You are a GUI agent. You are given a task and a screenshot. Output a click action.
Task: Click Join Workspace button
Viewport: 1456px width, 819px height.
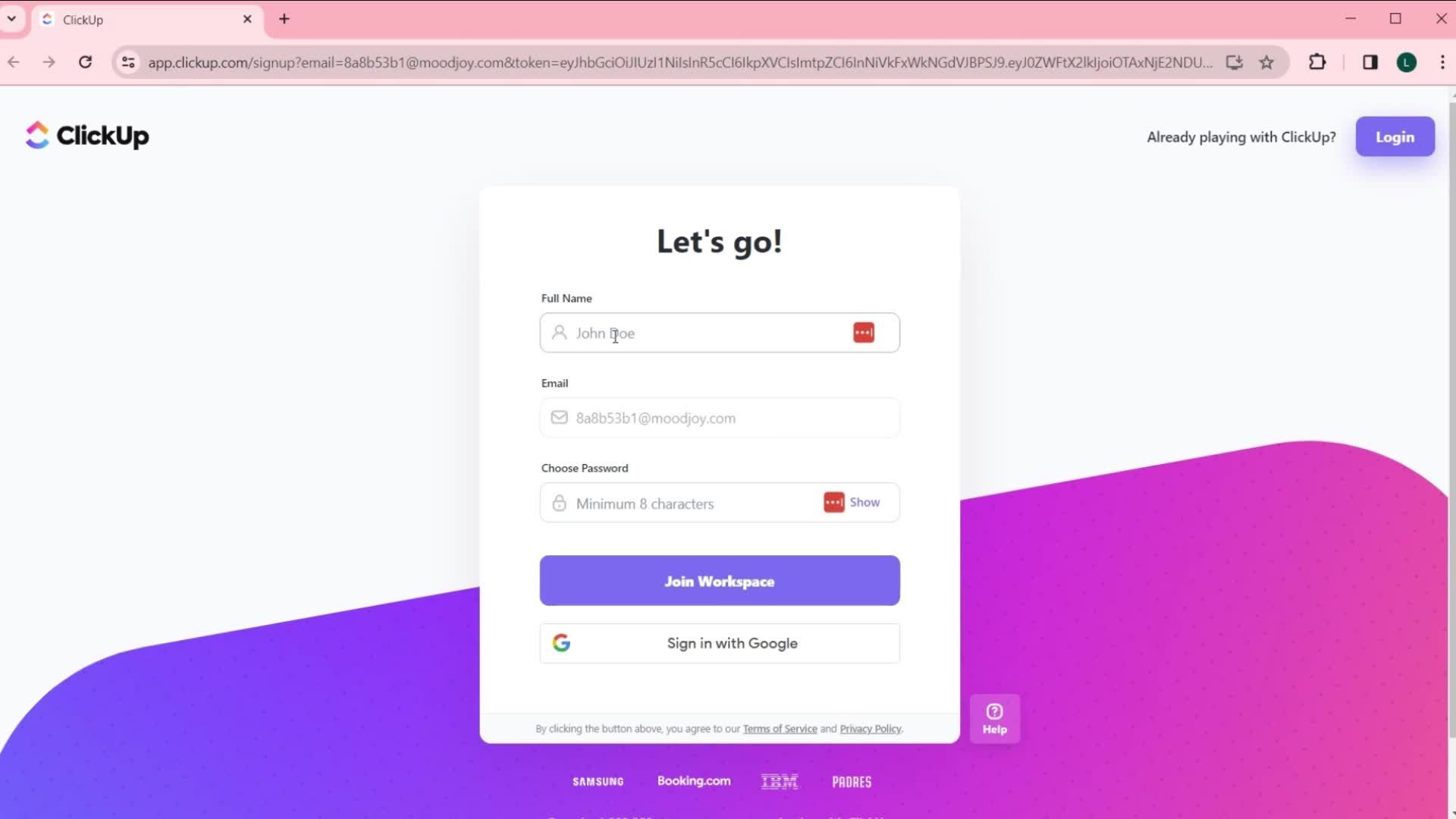[x=719, y=581]
